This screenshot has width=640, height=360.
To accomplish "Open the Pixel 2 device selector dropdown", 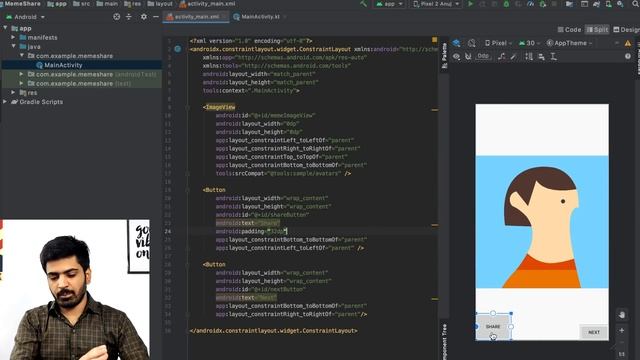I will point(436,4).
